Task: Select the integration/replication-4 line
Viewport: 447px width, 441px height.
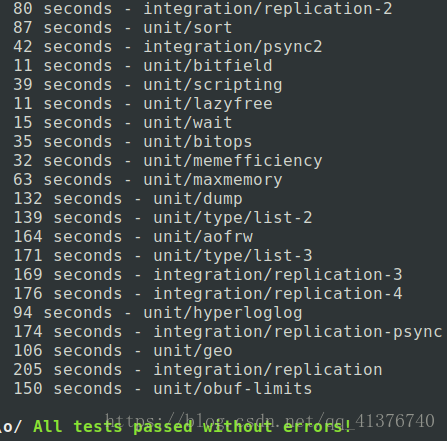Action: pyautogui.click(x=208, y=294)
